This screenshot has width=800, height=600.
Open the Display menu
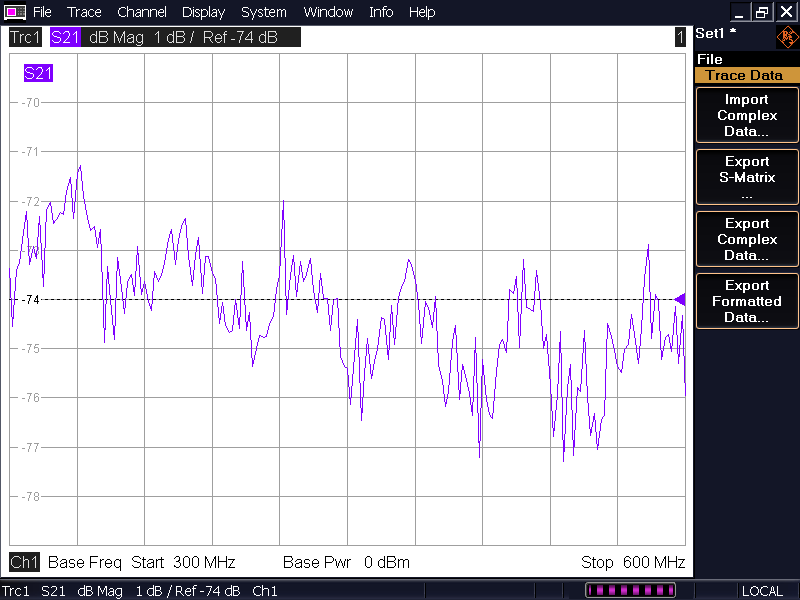point(203,12)
